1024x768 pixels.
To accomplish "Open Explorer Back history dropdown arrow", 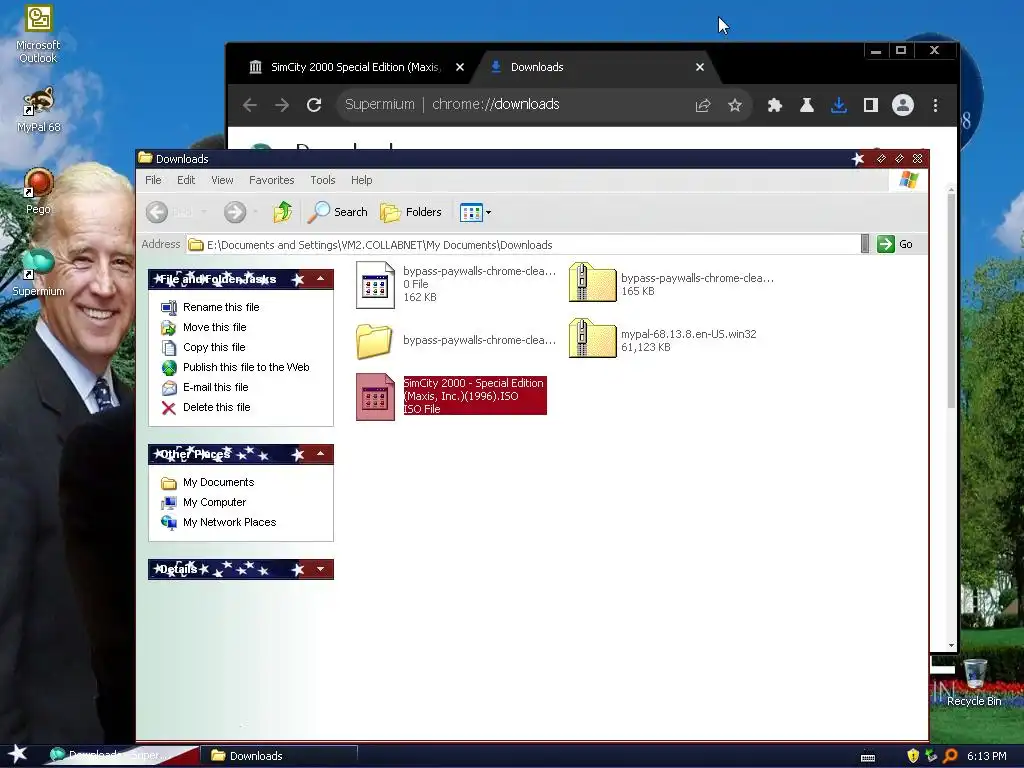I will click(204, 212).
